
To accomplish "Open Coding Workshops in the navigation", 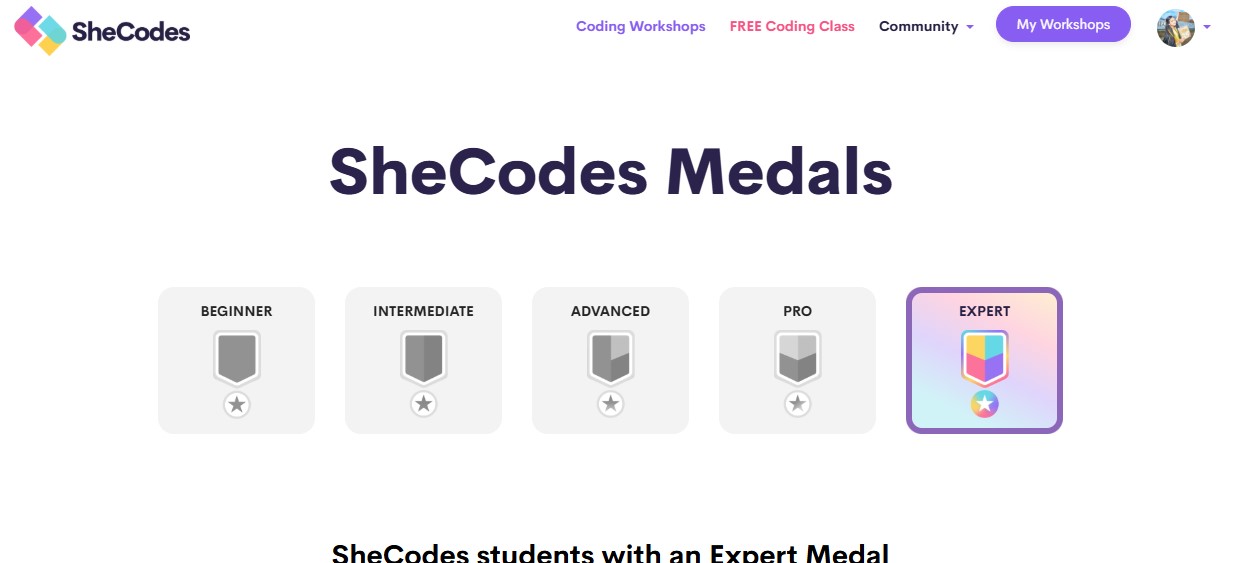I will point(640,27).
